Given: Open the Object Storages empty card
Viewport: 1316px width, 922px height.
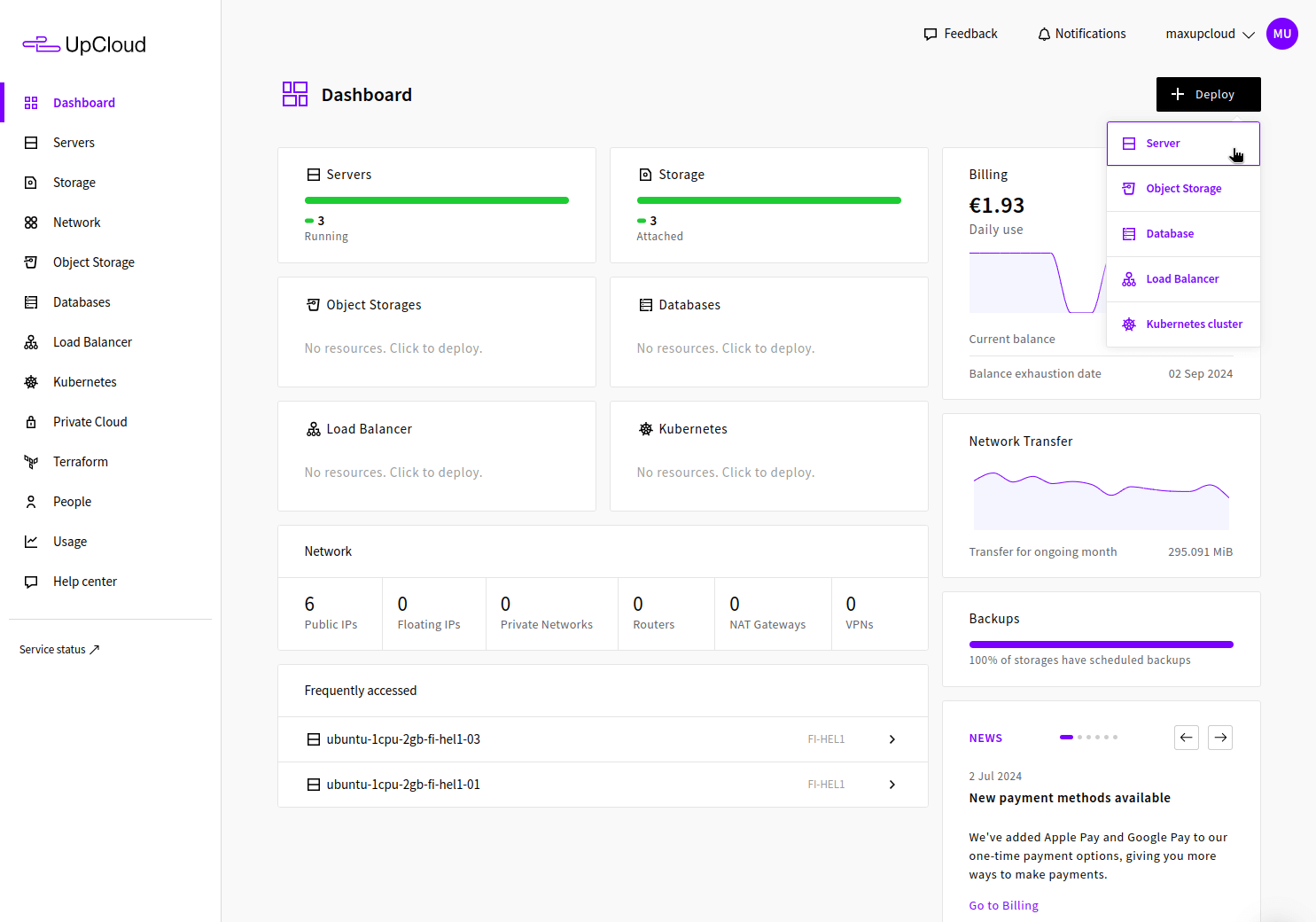Looking at the screenshot, I should (437, 332).
